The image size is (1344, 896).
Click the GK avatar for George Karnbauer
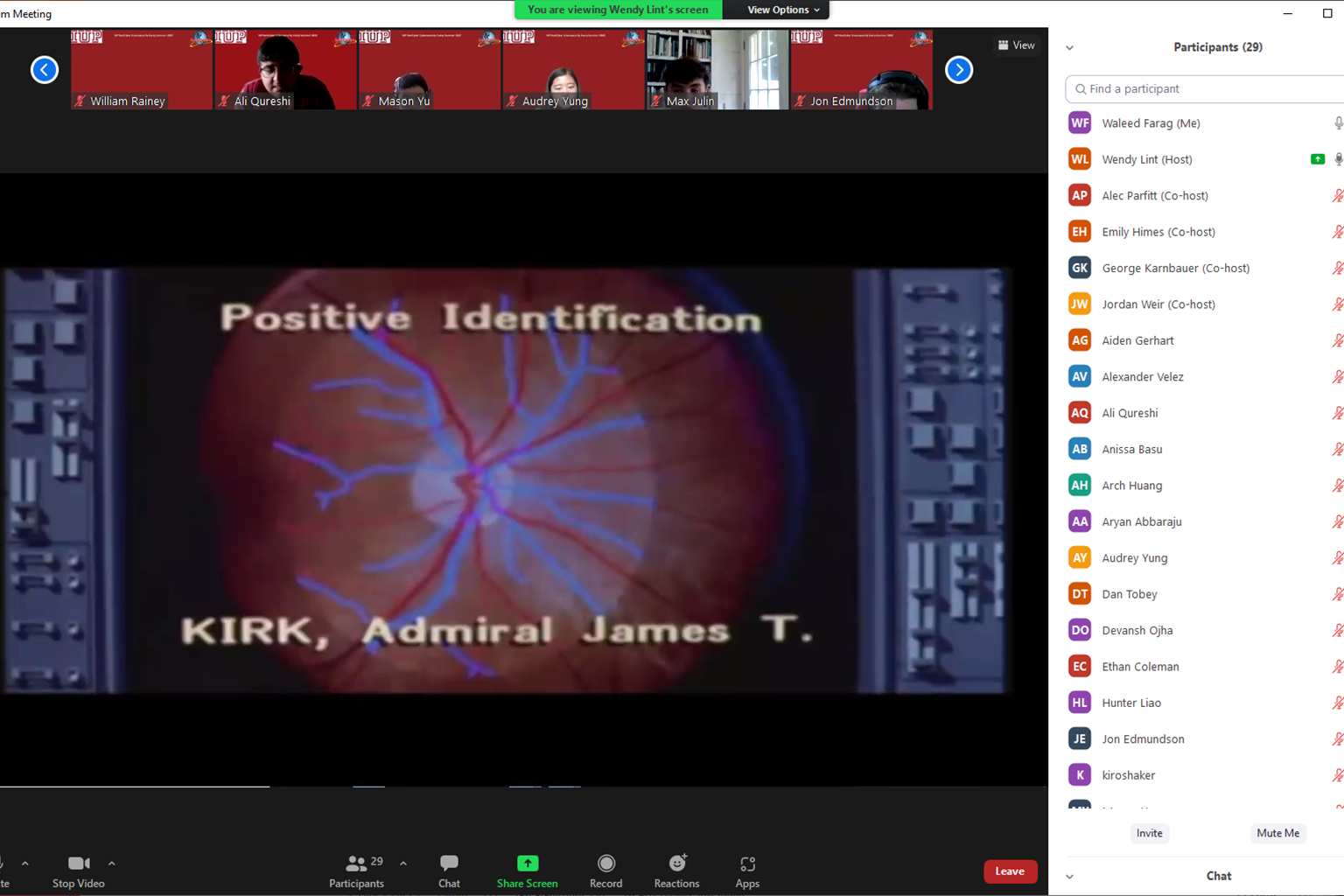[1080, 268]
